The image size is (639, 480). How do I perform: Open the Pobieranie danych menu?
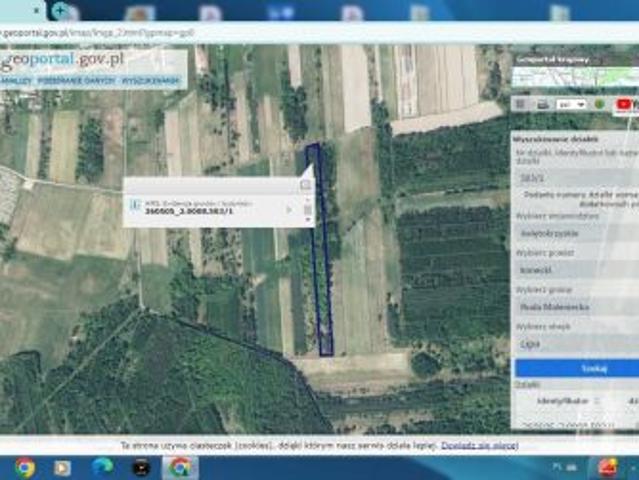77,81
